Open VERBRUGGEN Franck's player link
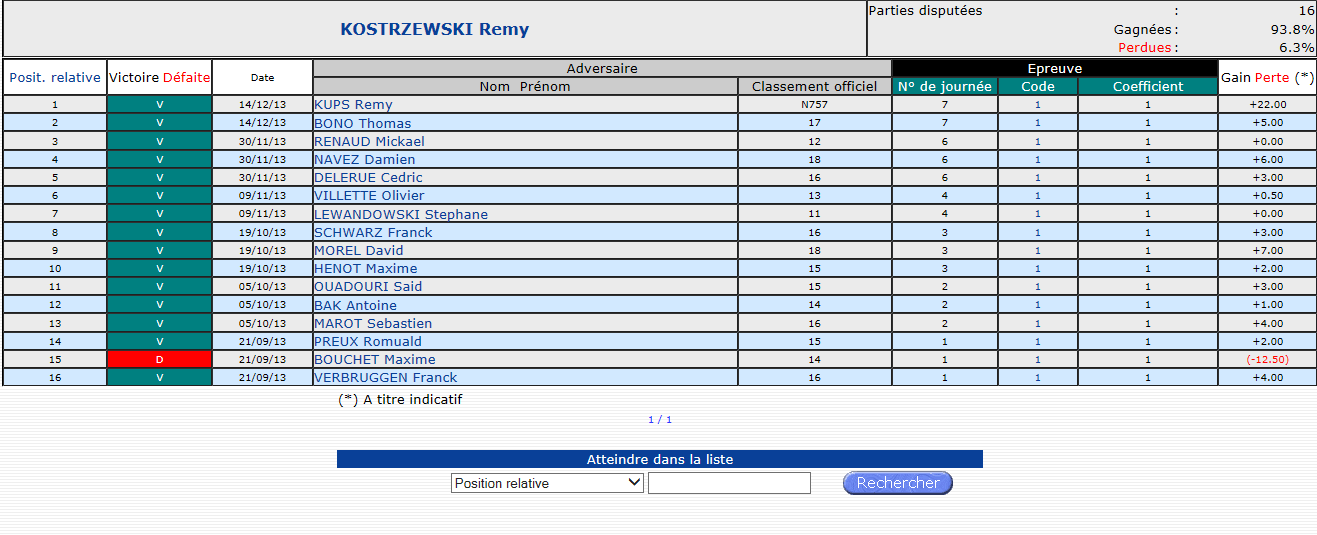1317x535 pixels. [x=385, y=377]
